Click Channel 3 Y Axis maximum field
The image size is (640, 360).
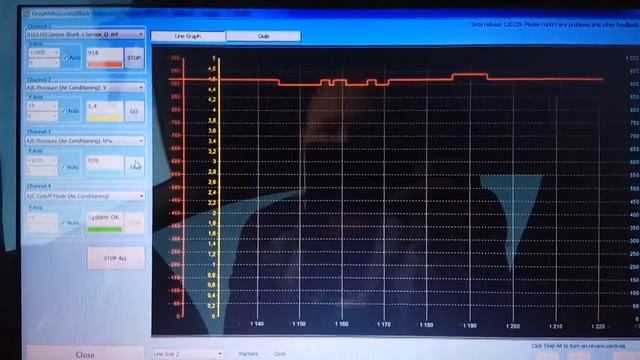click(42, 161)
